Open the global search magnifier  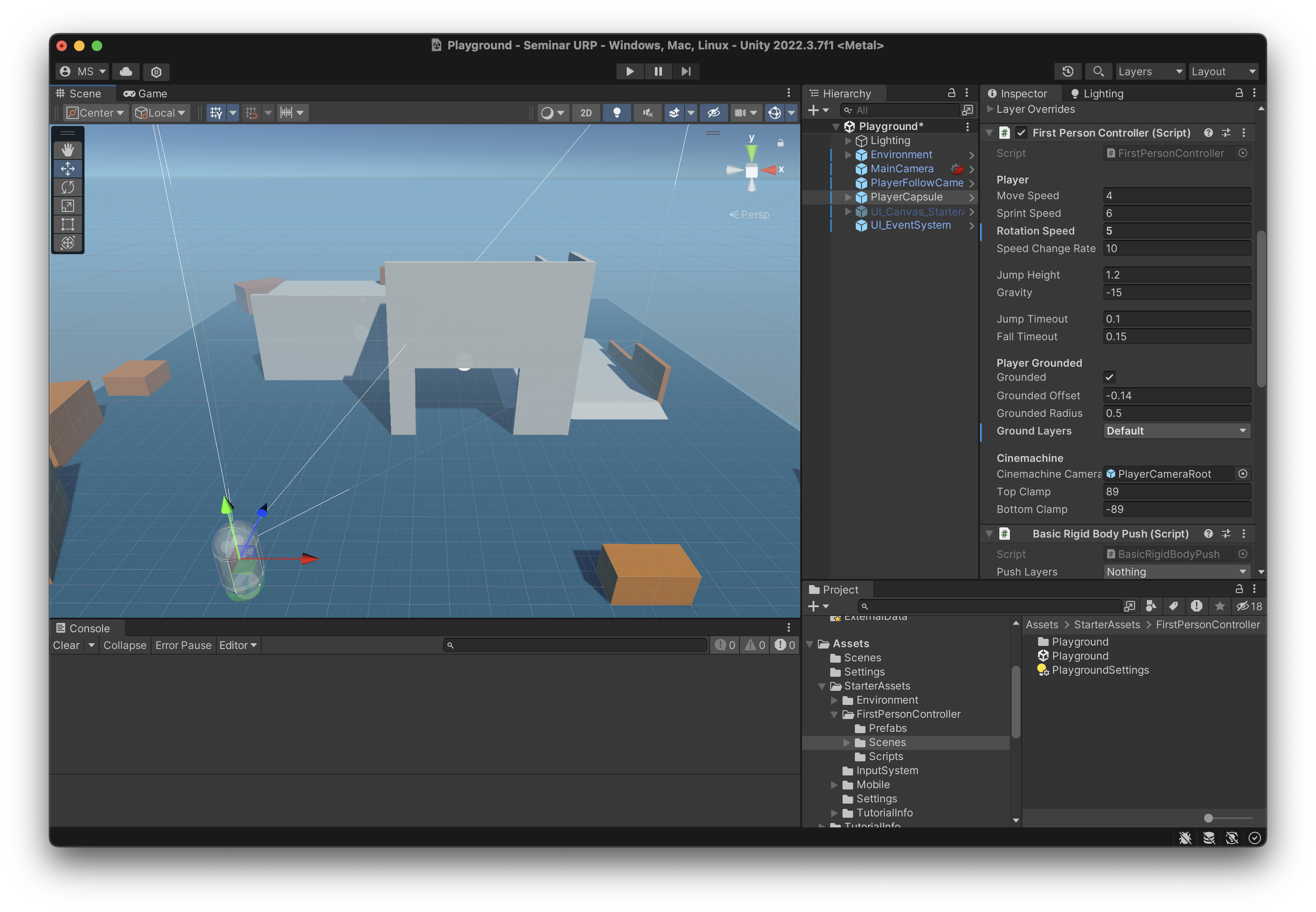coord(1098,71)
